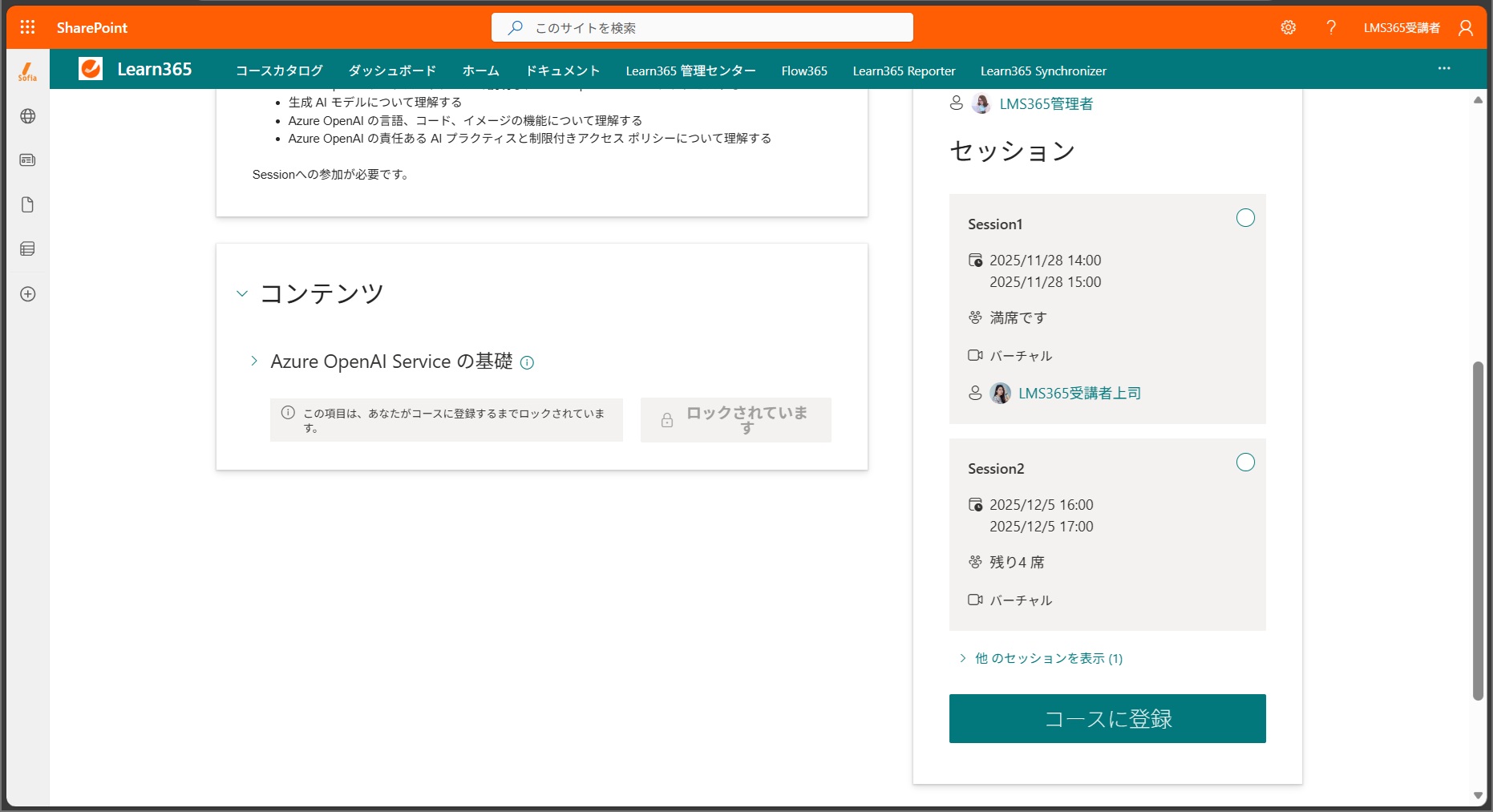Image resolution: width=1493 pixels, height=812 pixels.
Task: Click the video icon for Session2 バーチャル
Action: 975,600
